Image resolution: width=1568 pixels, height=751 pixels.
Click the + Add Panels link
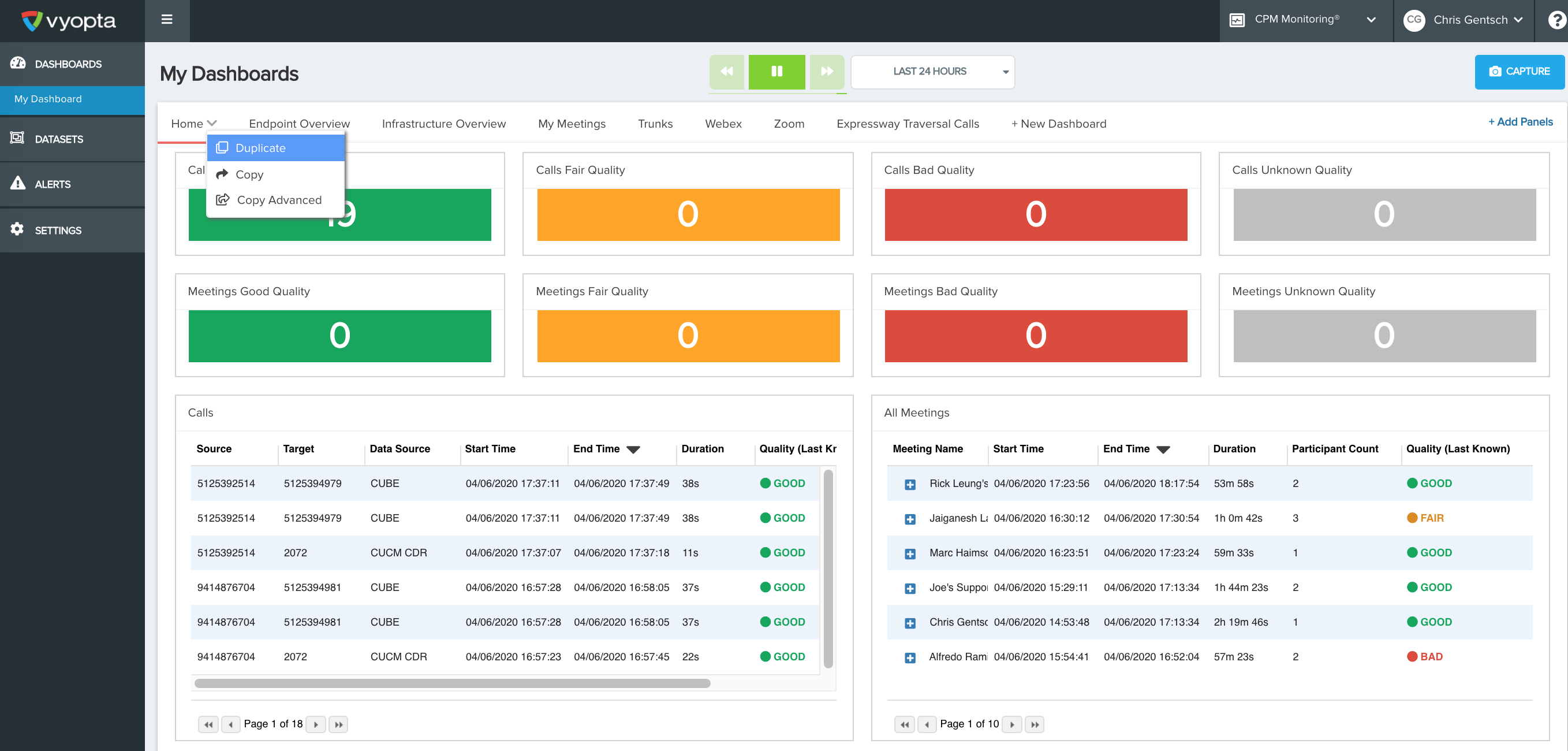(1520, 122)
